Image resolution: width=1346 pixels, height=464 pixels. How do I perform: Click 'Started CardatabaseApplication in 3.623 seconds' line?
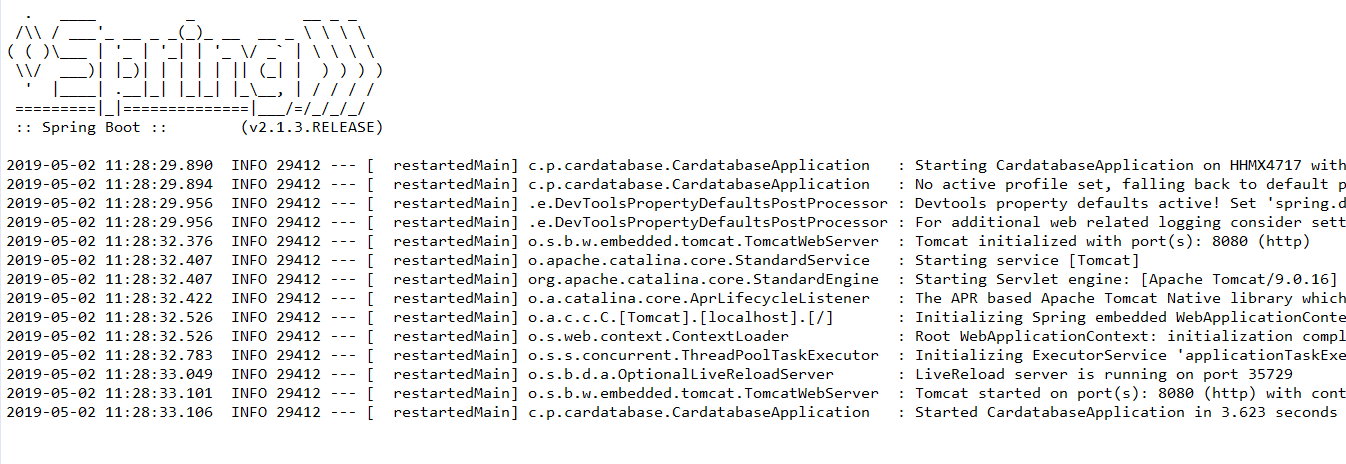click(1126, 412)
